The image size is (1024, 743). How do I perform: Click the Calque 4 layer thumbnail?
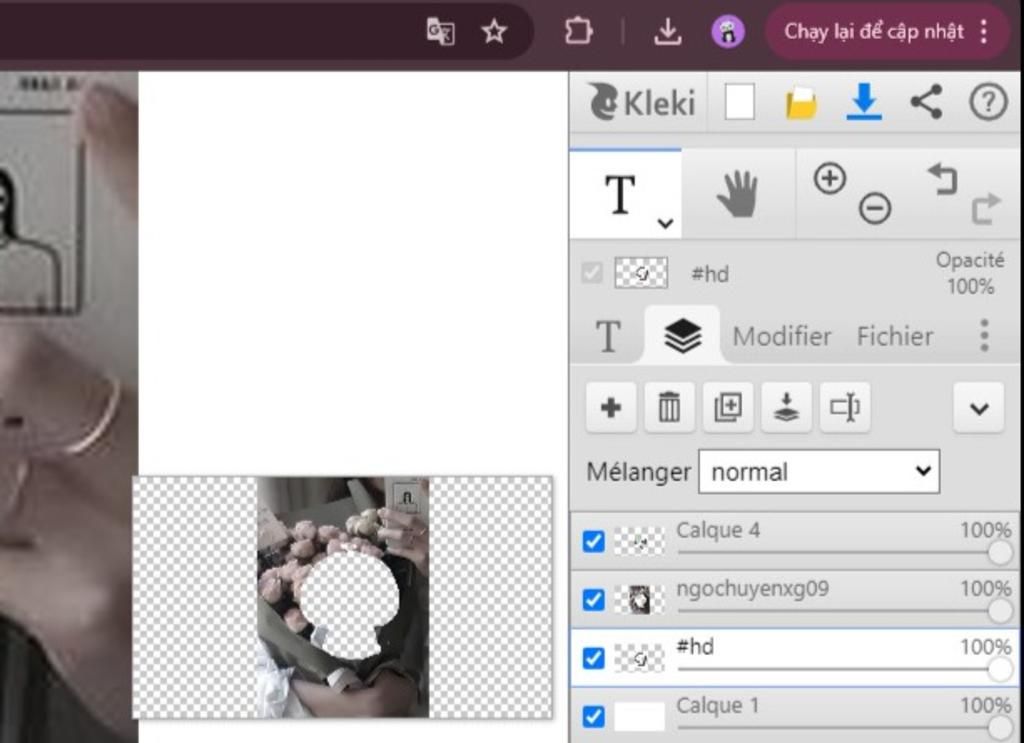[639, 541]
